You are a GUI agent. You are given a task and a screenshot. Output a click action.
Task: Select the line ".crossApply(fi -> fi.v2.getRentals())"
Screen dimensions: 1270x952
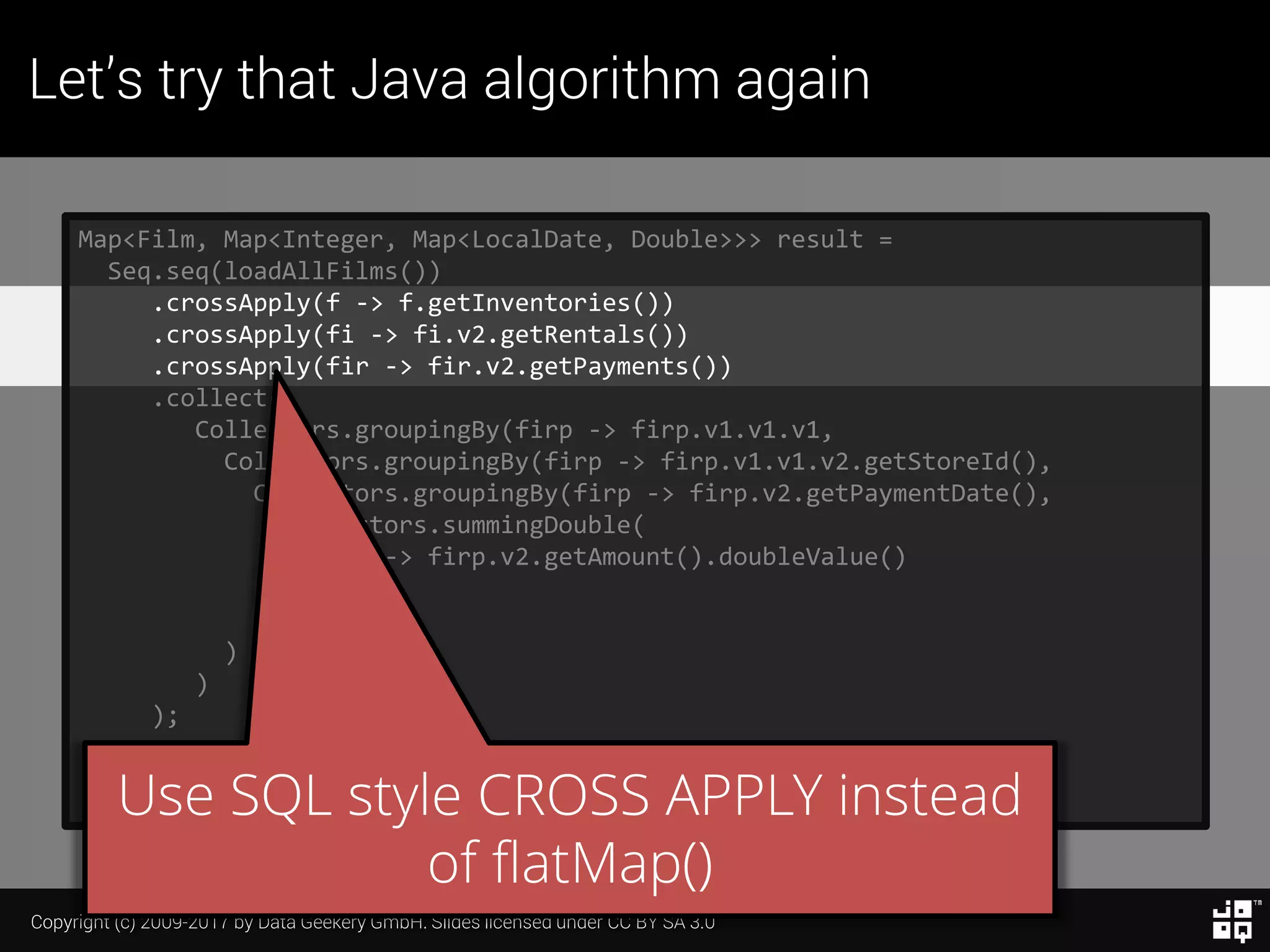pyautogui.click(x=420, y=335)
